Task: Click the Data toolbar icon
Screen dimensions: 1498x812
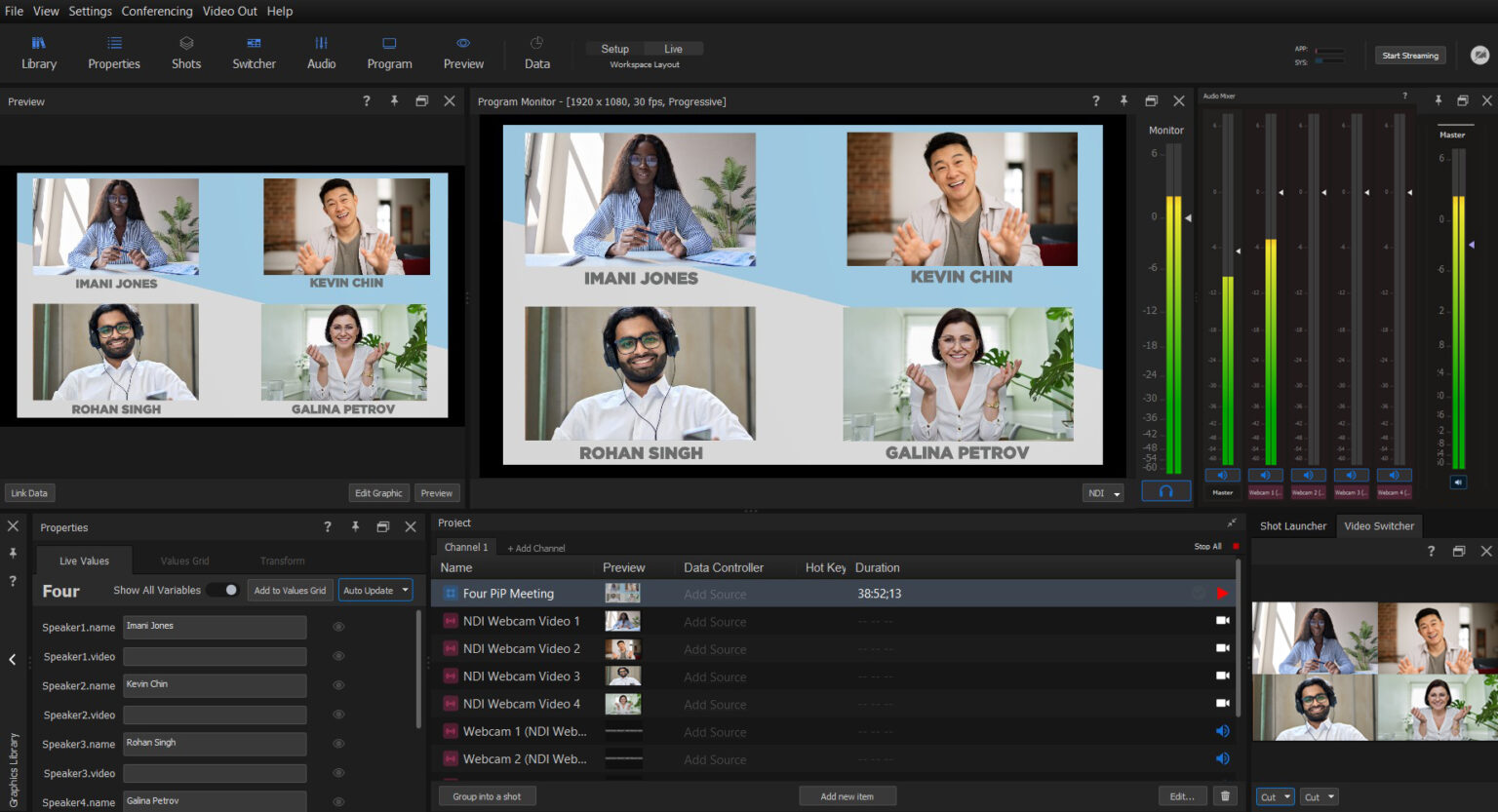Action: coord(536,54)
